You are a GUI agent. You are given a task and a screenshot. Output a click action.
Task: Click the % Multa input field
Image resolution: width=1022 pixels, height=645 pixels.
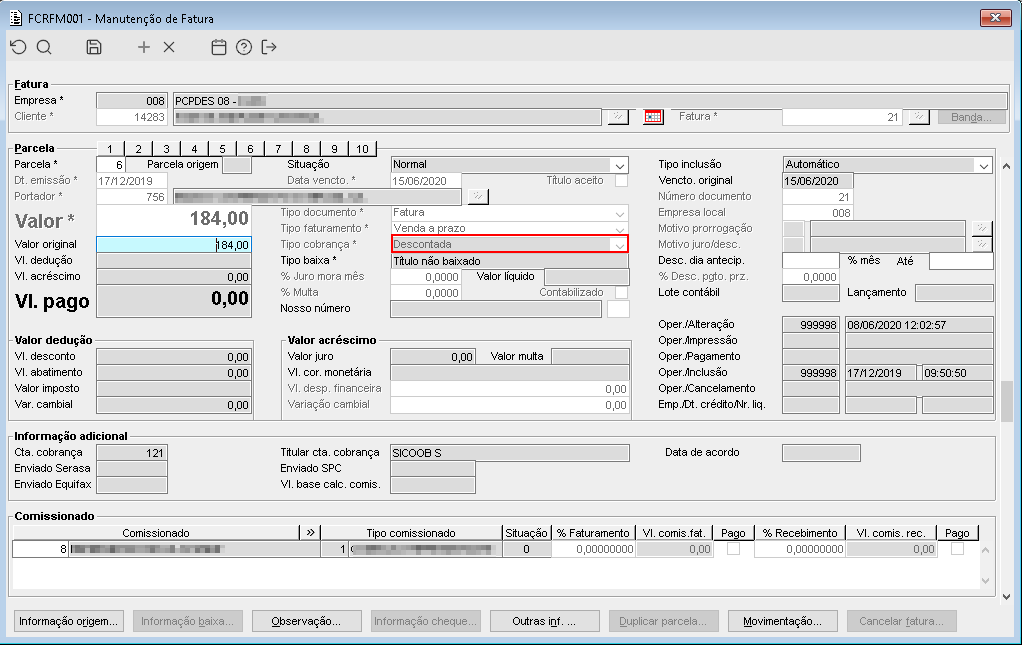pyautogui.click(x=426, y=293)
